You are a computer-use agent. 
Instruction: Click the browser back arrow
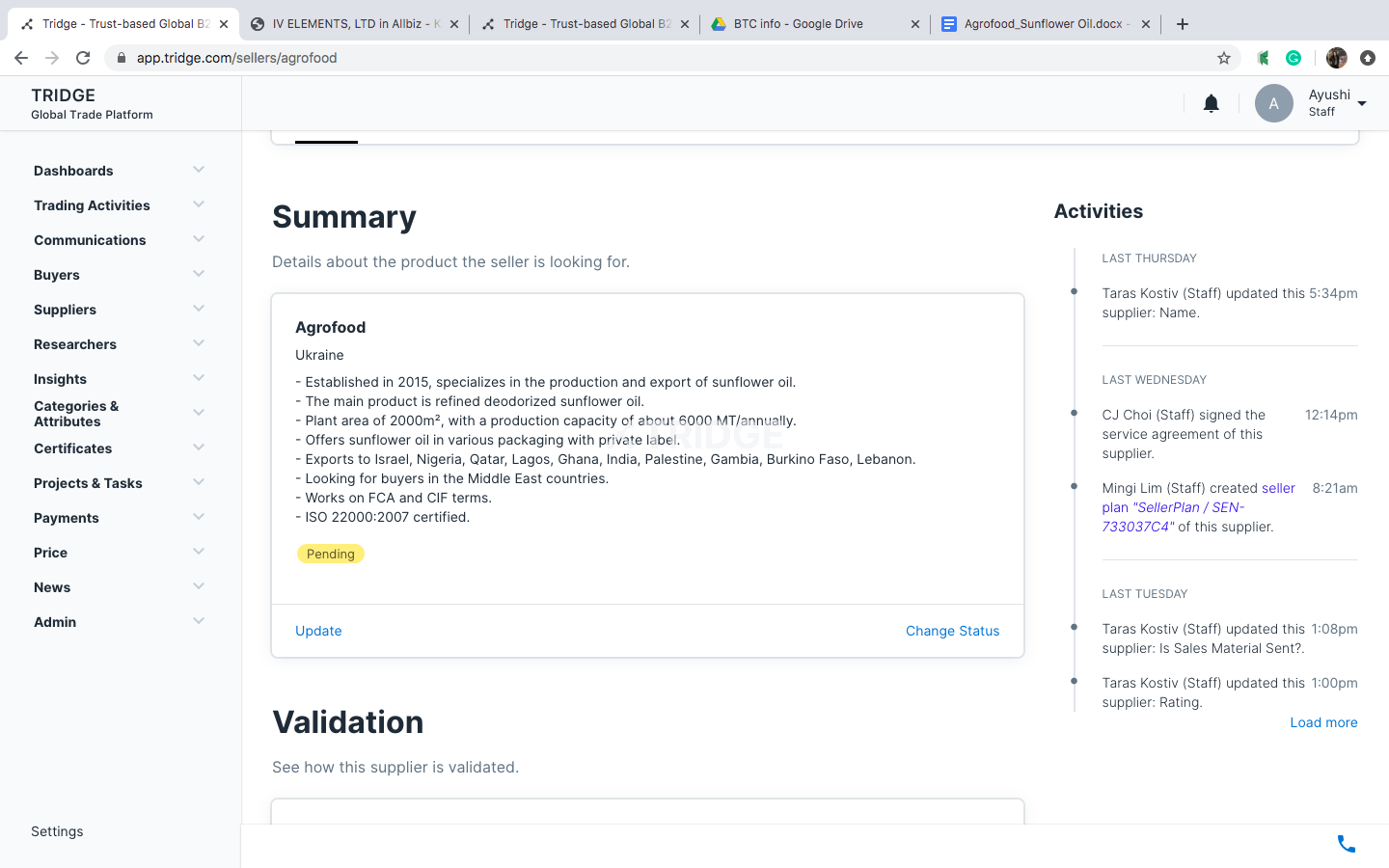tap(21, 58)
